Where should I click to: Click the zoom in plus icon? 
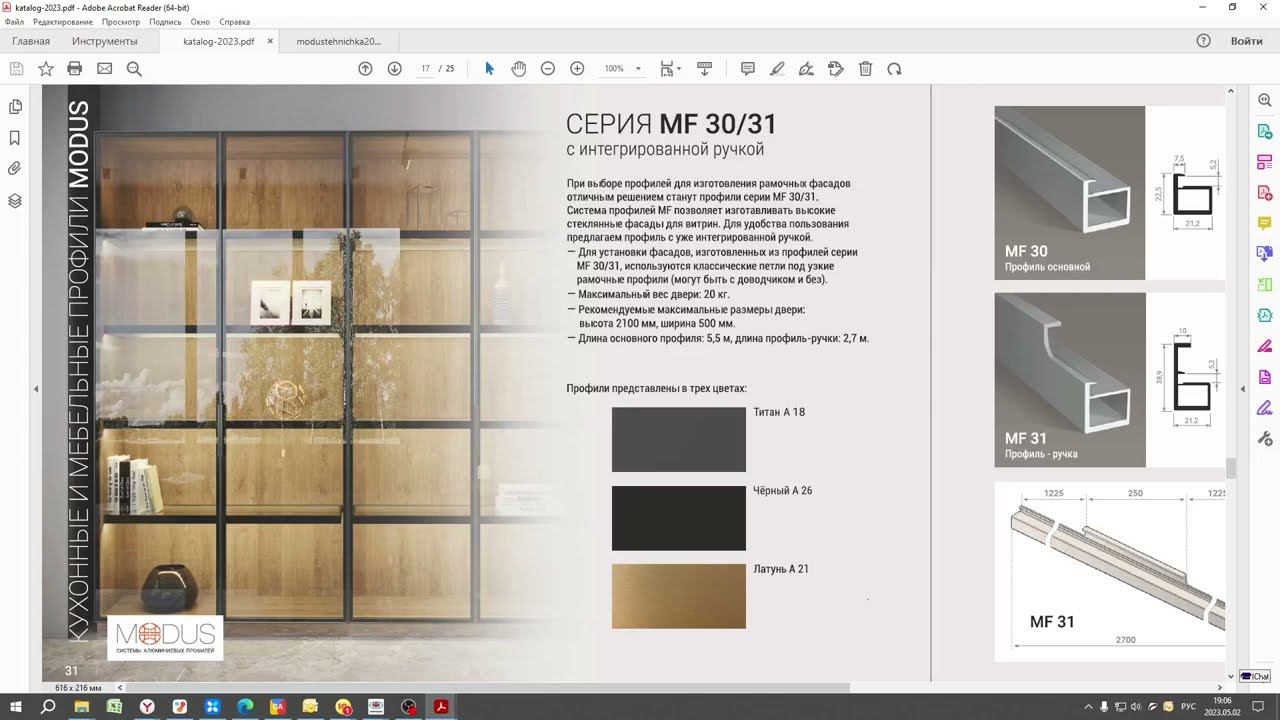[577, 69]
